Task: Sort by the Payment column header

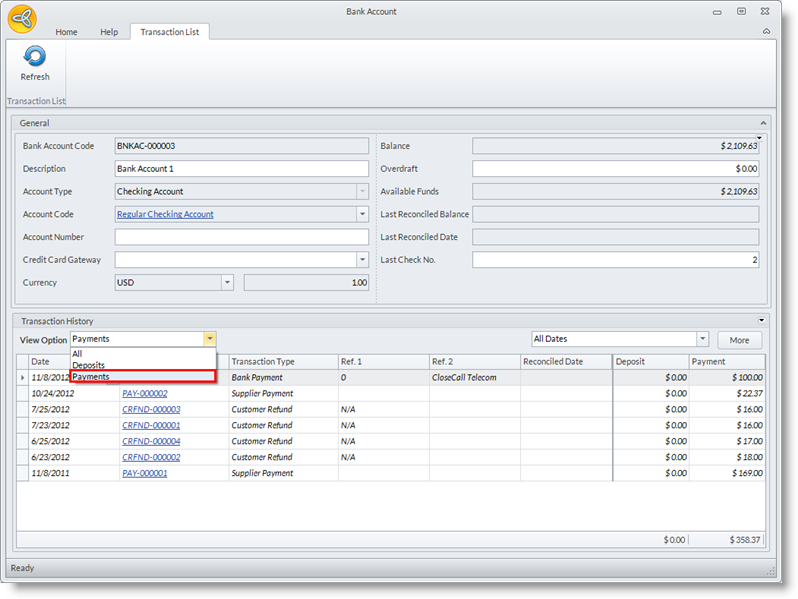Action: tap(727, 361)
